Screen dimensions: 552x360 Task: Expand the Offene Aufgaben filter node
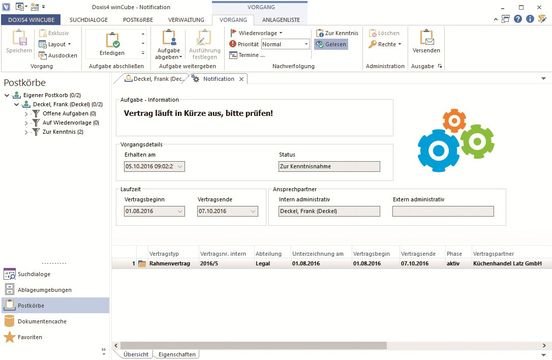click(26, 114)
